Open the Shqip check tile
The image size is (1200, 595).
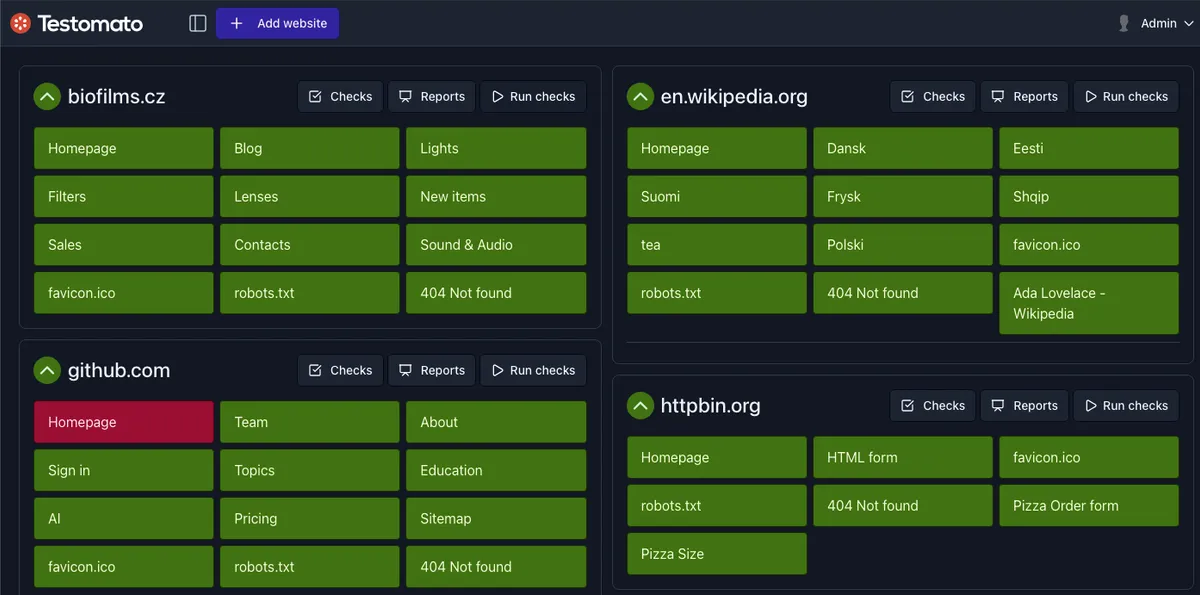tap(1089, 197)
